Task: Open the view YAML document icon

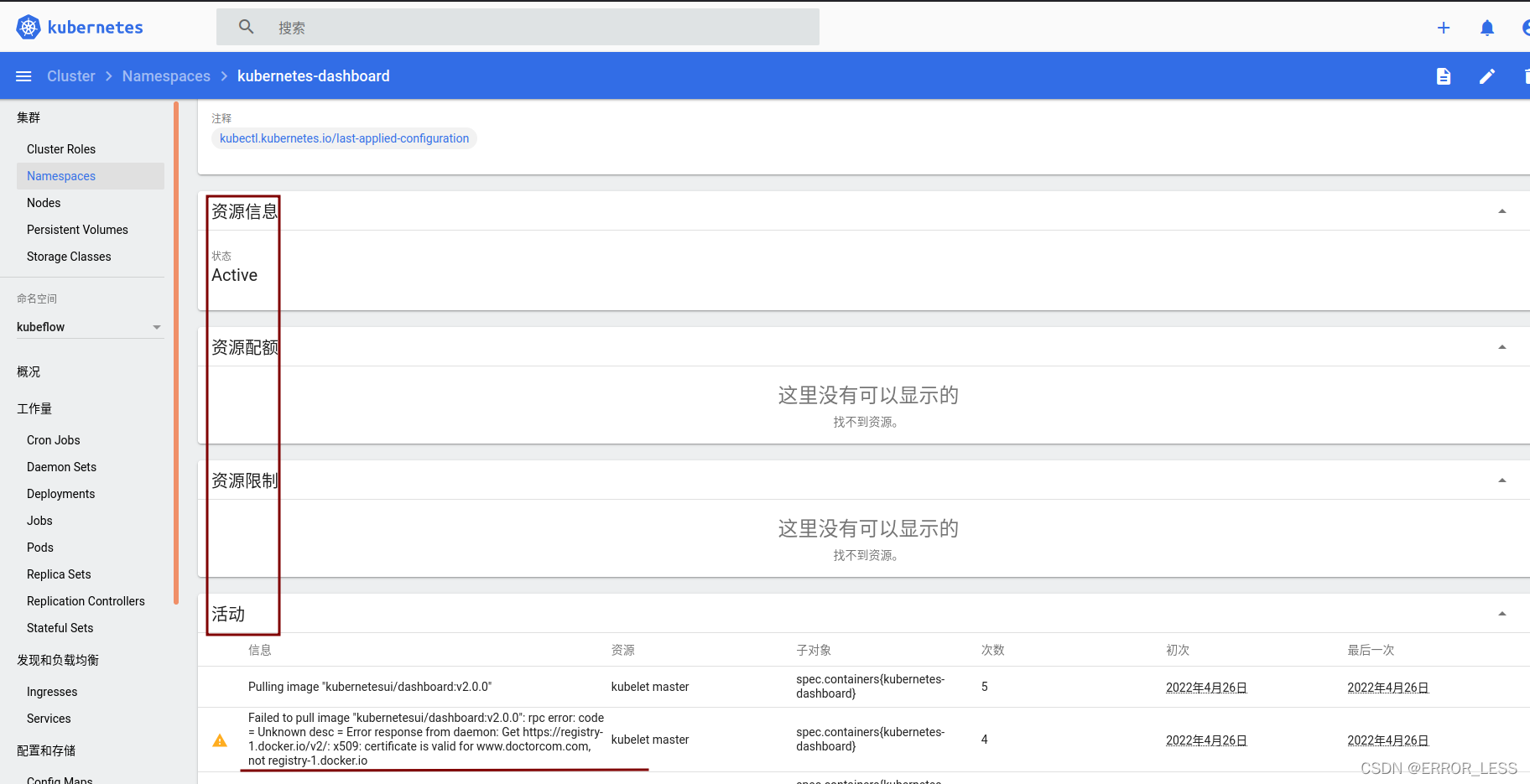Action: coord(1444,76)
